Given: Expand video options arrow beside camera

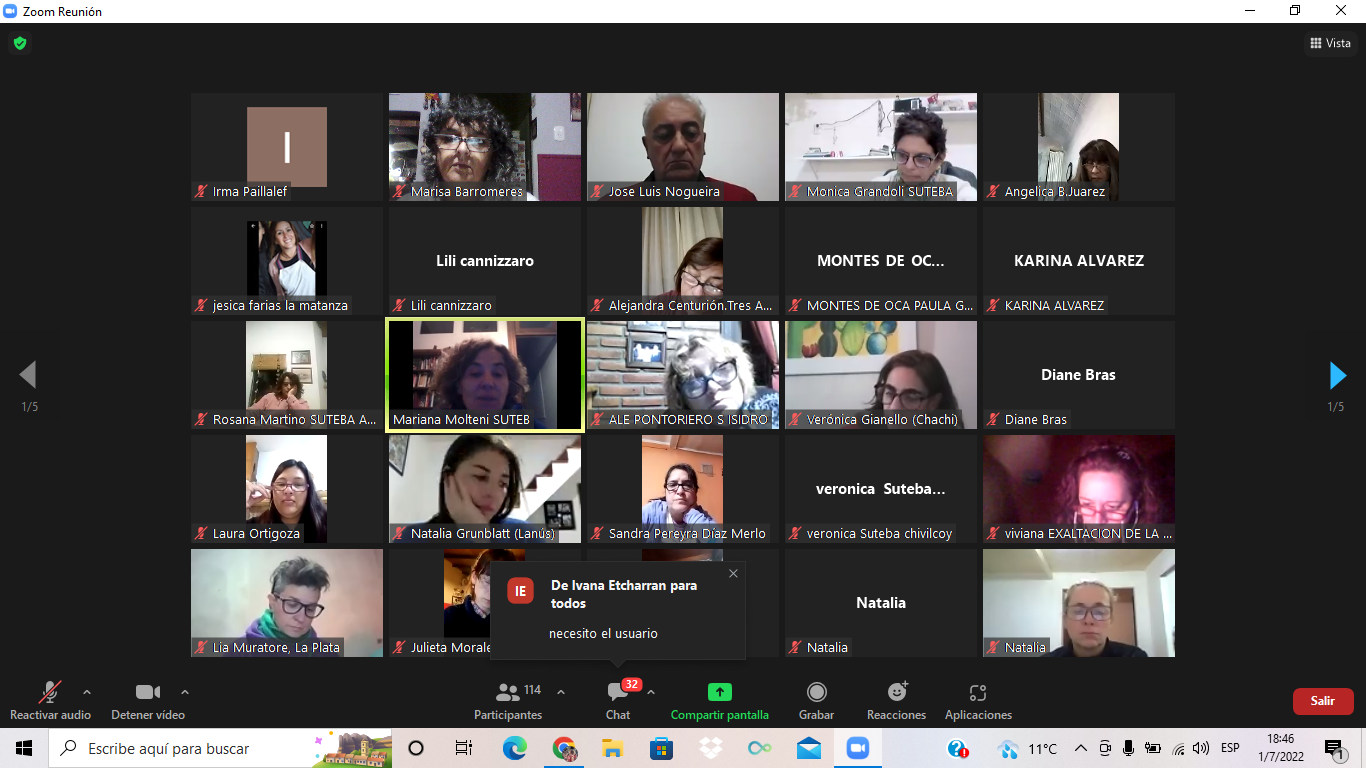Looking at the screenshot, I should click(185, 692).
